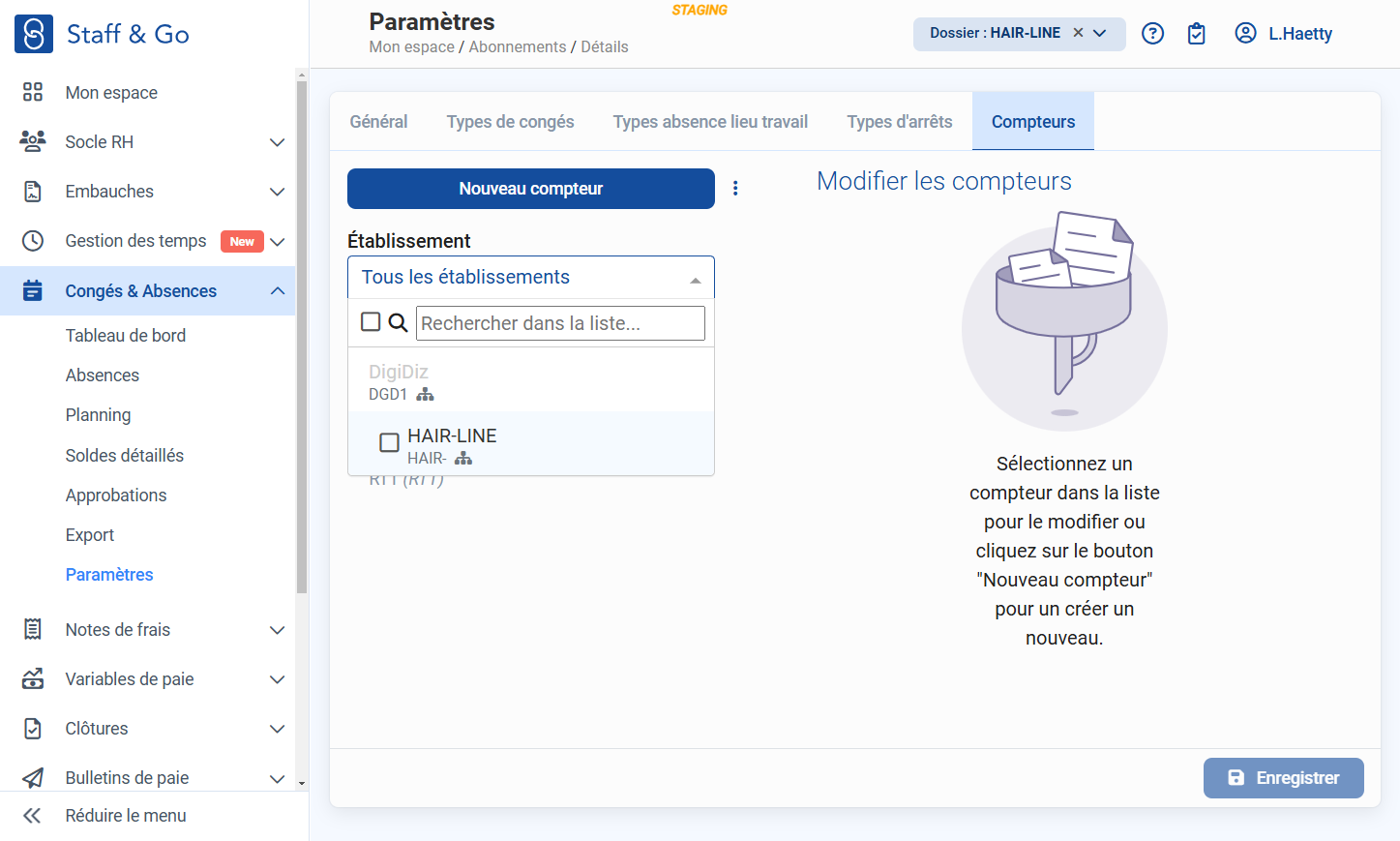
Task: Click the Embauches document icon
Action: pyautogui.click(x=33, y=191)
